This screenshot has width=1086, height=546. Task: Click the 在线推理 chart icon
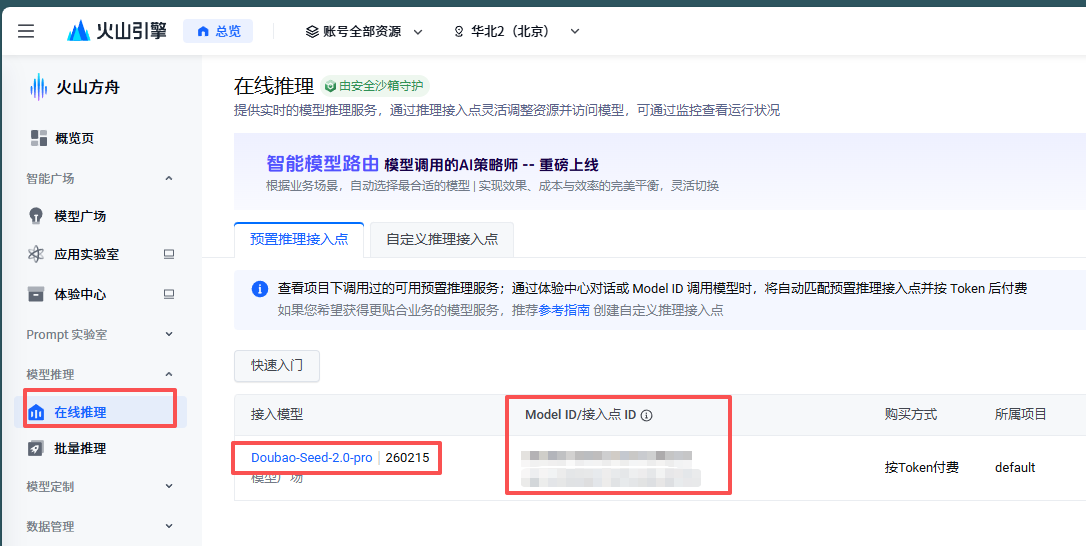tap(35, 412)
